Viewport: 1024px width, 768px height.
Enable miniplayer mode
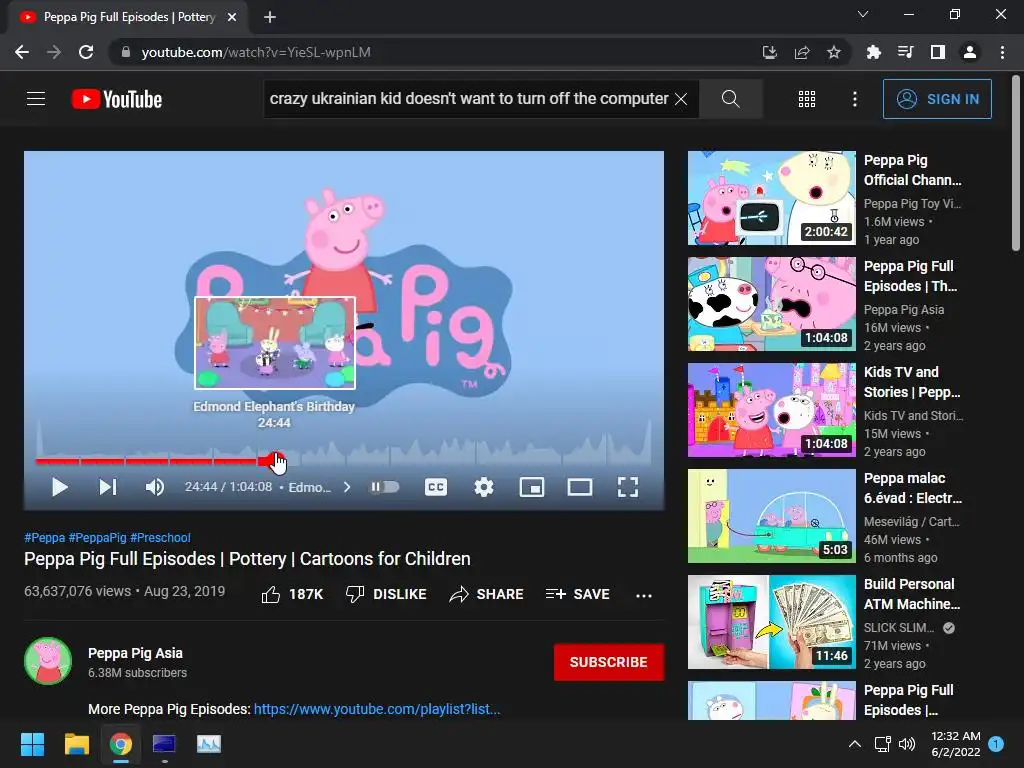[x=532, y=487]
